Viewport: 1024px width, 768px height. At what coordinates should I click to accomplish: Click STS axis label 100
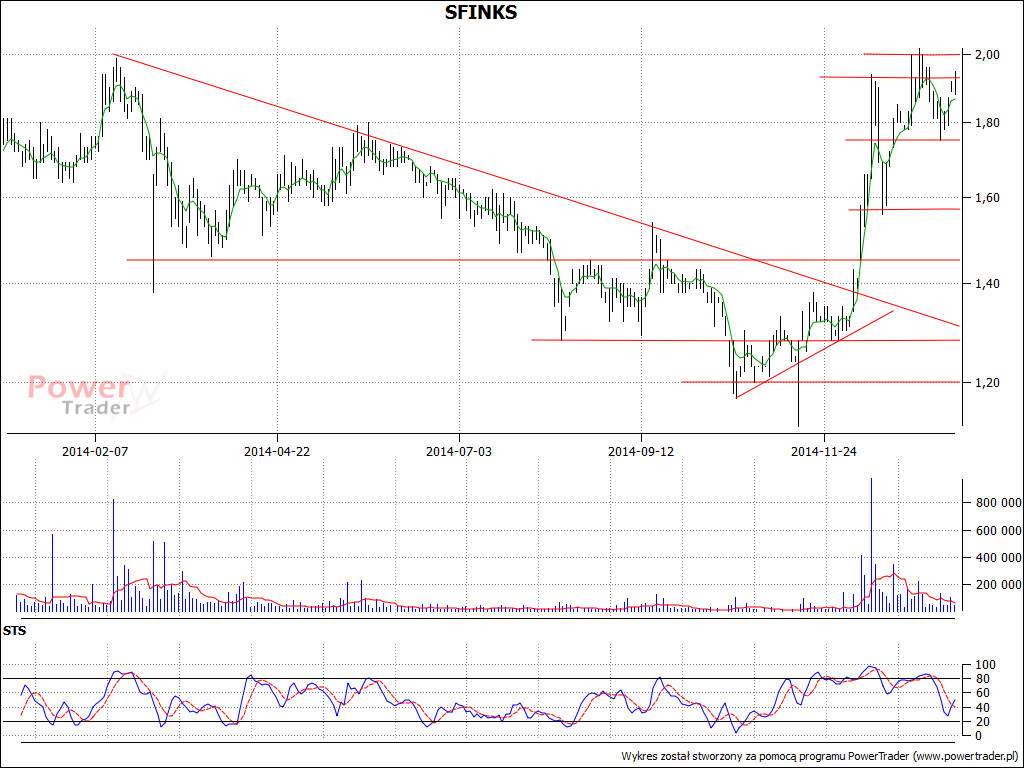click(x=985, y=665)
